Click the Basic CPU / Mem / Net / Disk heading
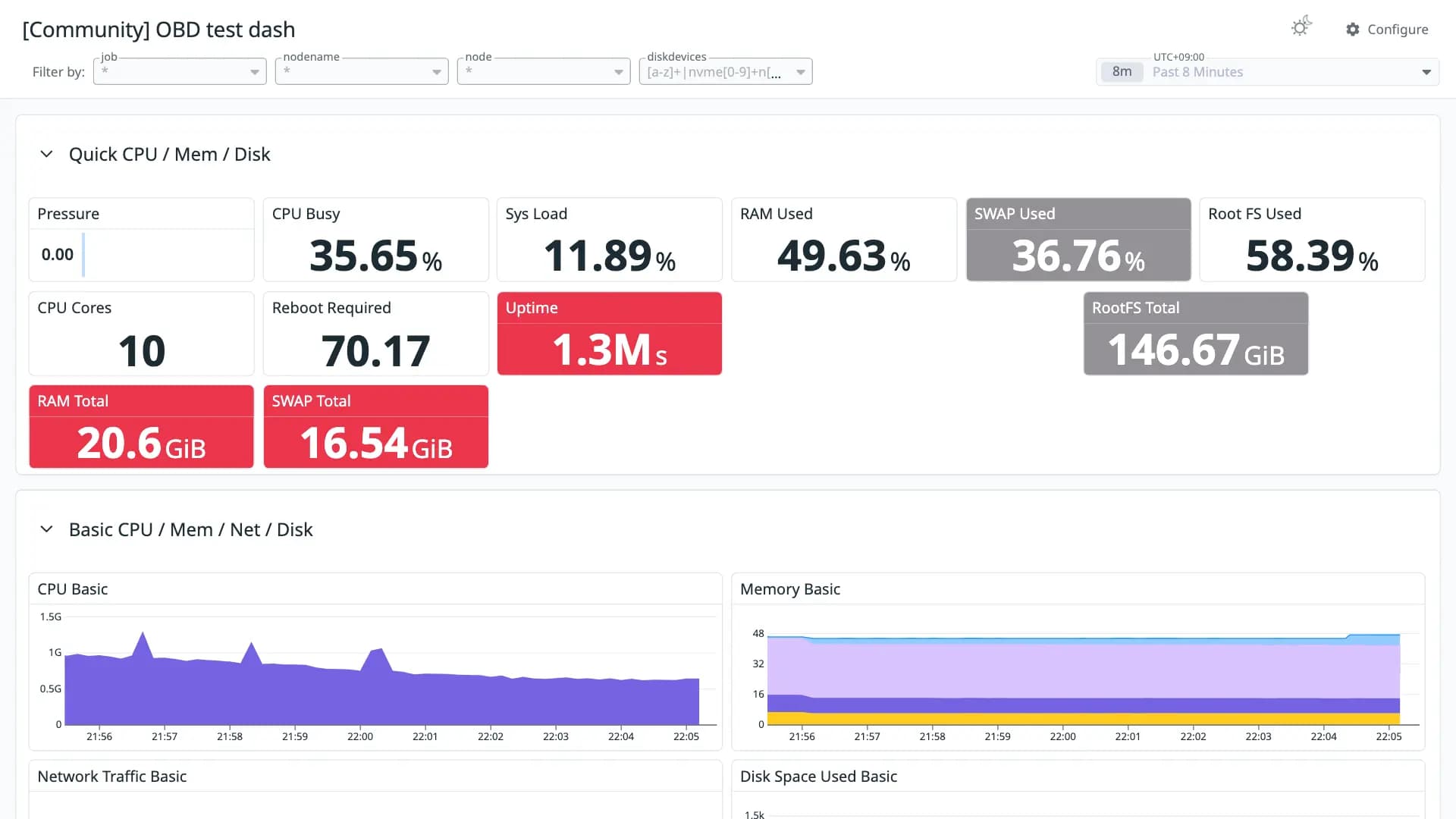This screenshot has height=819, width=1456. 190,529
